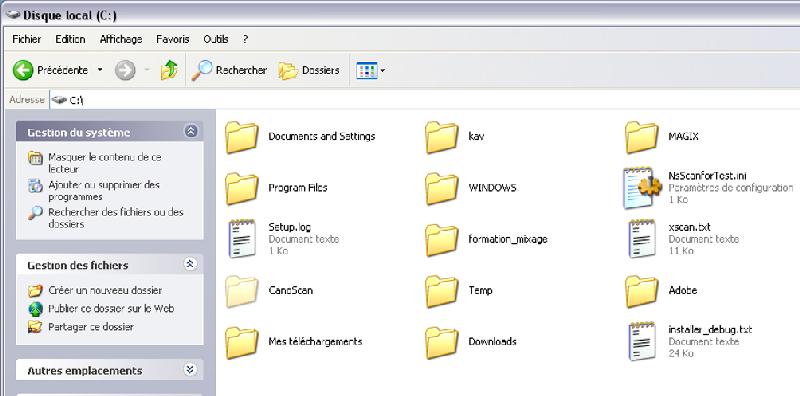Select the xscan.txt document icon
The width and height of the screenshot is (800, 396).
click(x=642, y=238)
